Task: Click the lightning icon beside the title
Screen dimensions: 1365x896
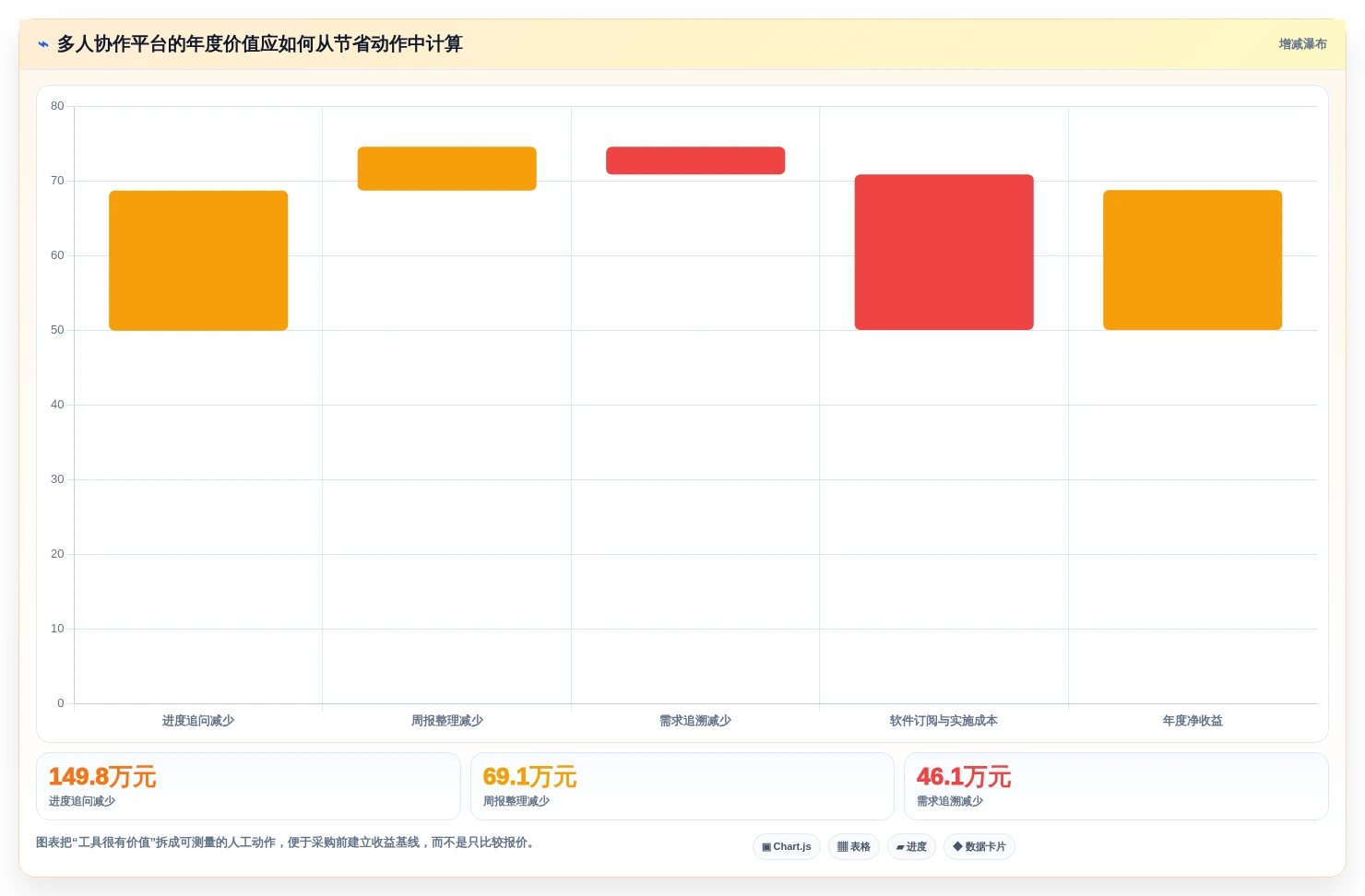Action: pyautogui.click(x=42, y=44)
